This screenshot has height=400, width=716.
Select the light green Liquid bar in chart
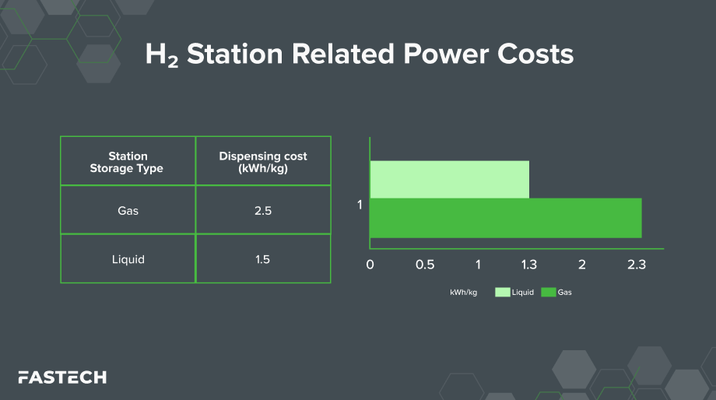[449, 179]
